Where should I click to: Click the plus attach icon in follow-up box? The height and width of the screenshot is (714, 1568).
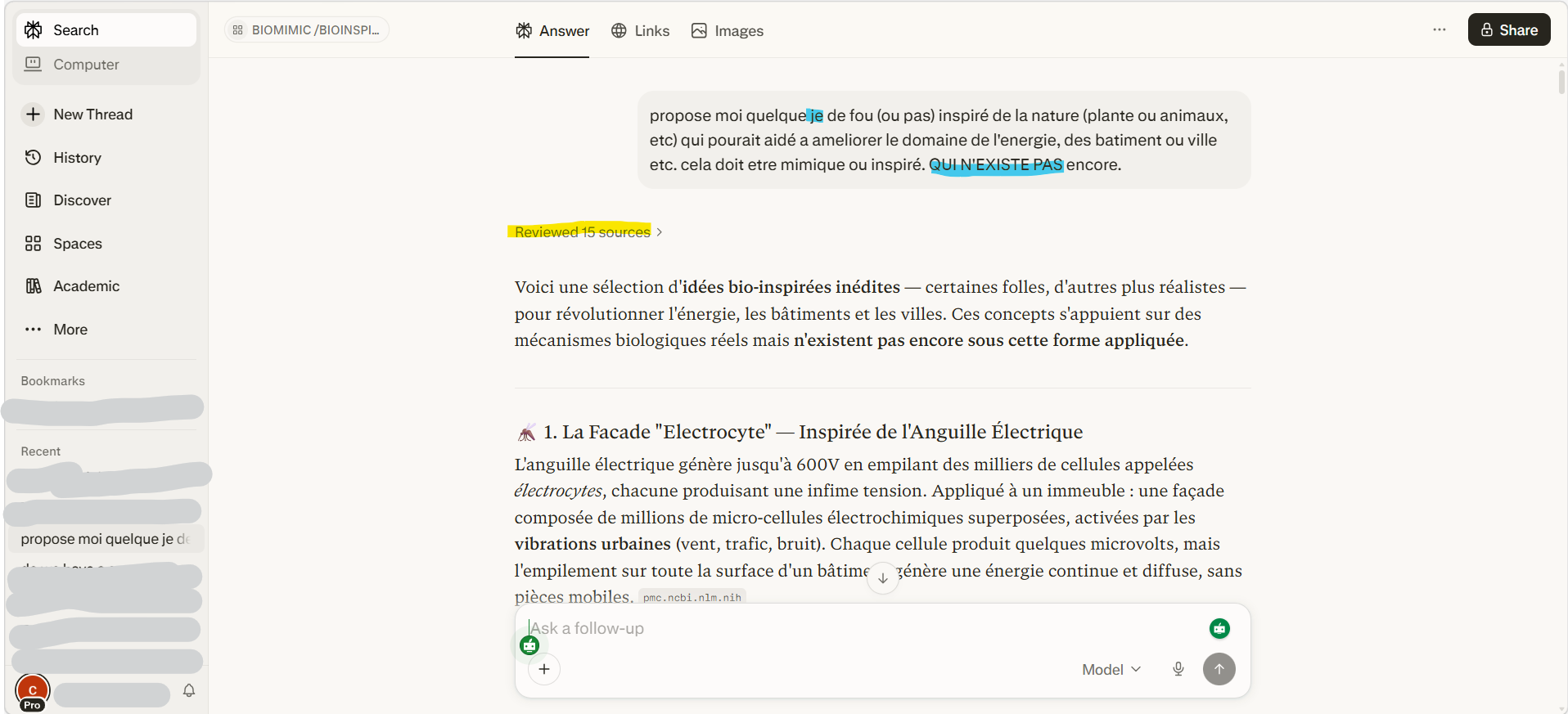(544, 669)
